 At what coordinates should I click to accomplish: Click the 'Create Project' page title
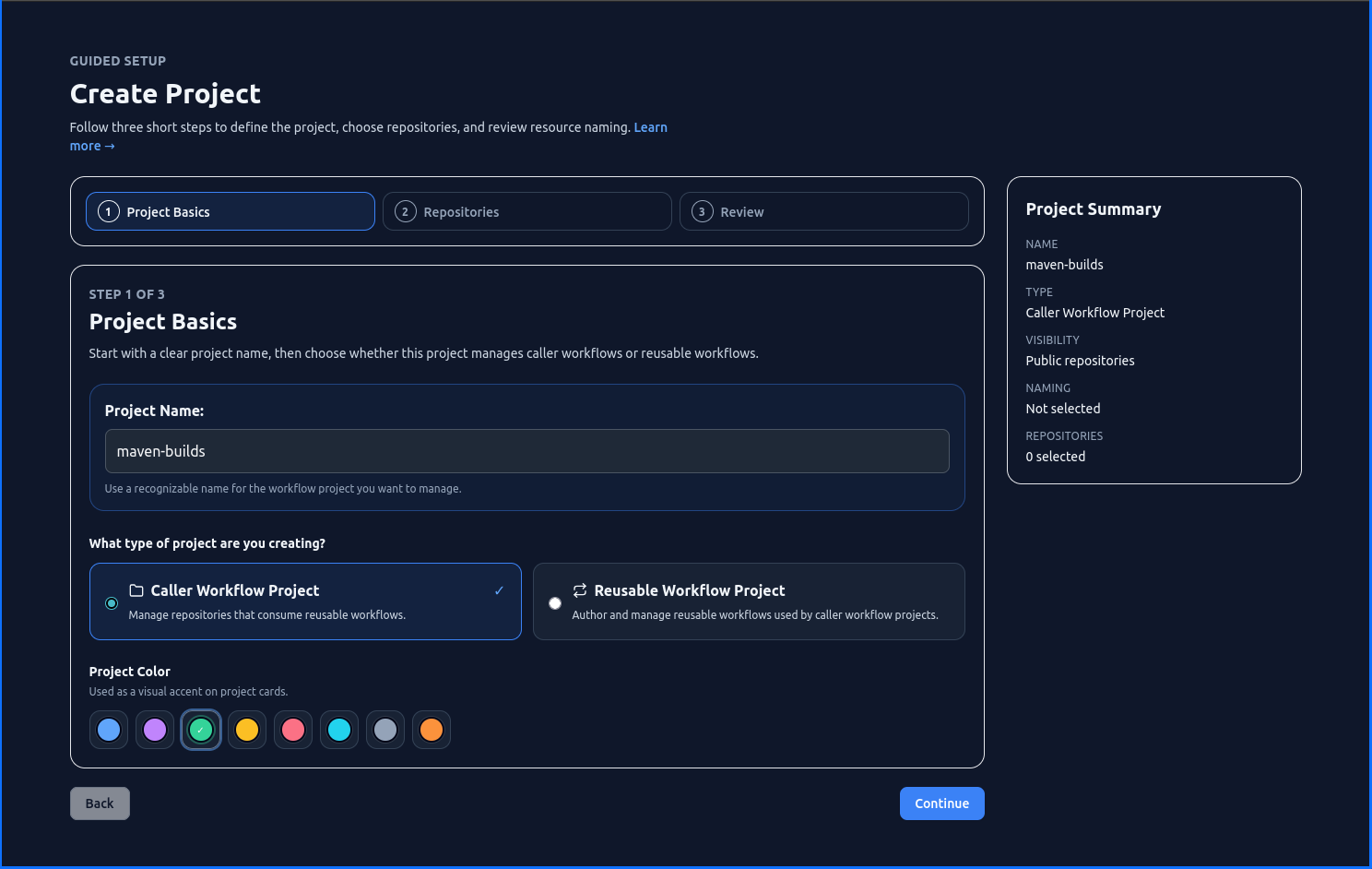click(x=166, y=94)
